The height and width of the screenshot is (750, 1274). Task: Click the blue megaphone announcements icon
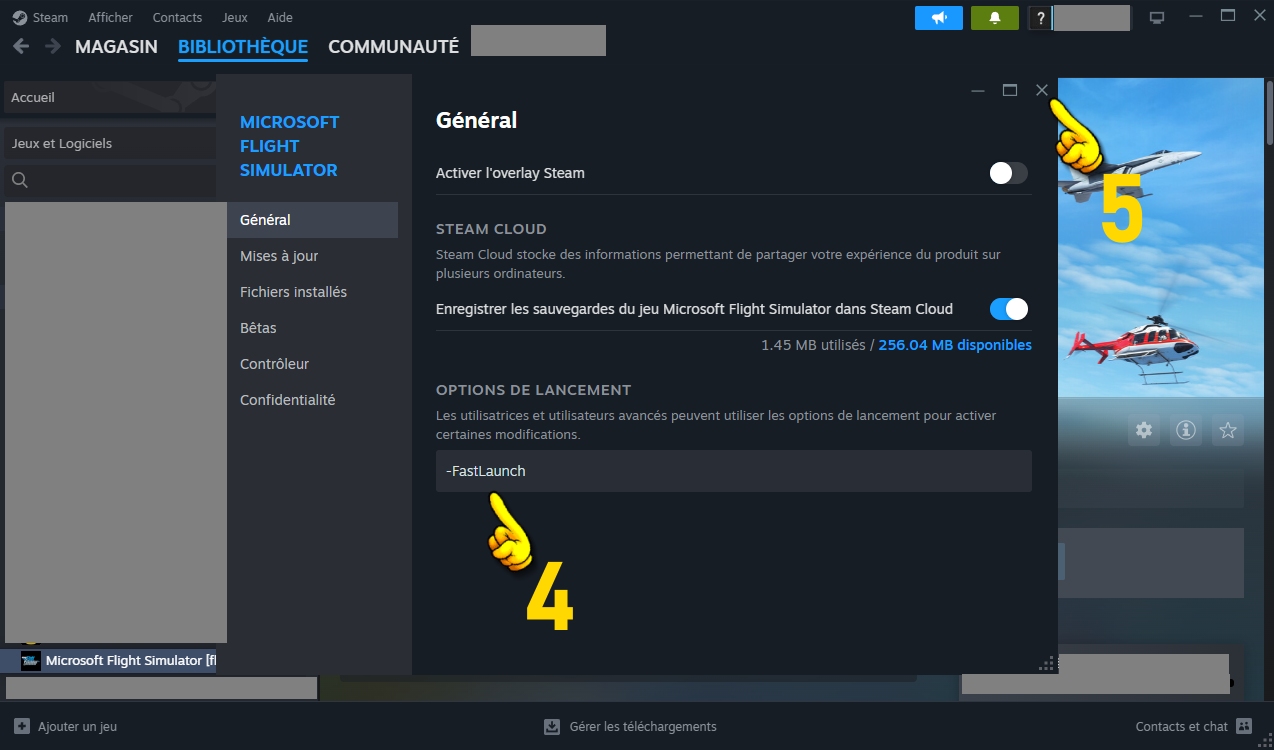pos(939,18)
